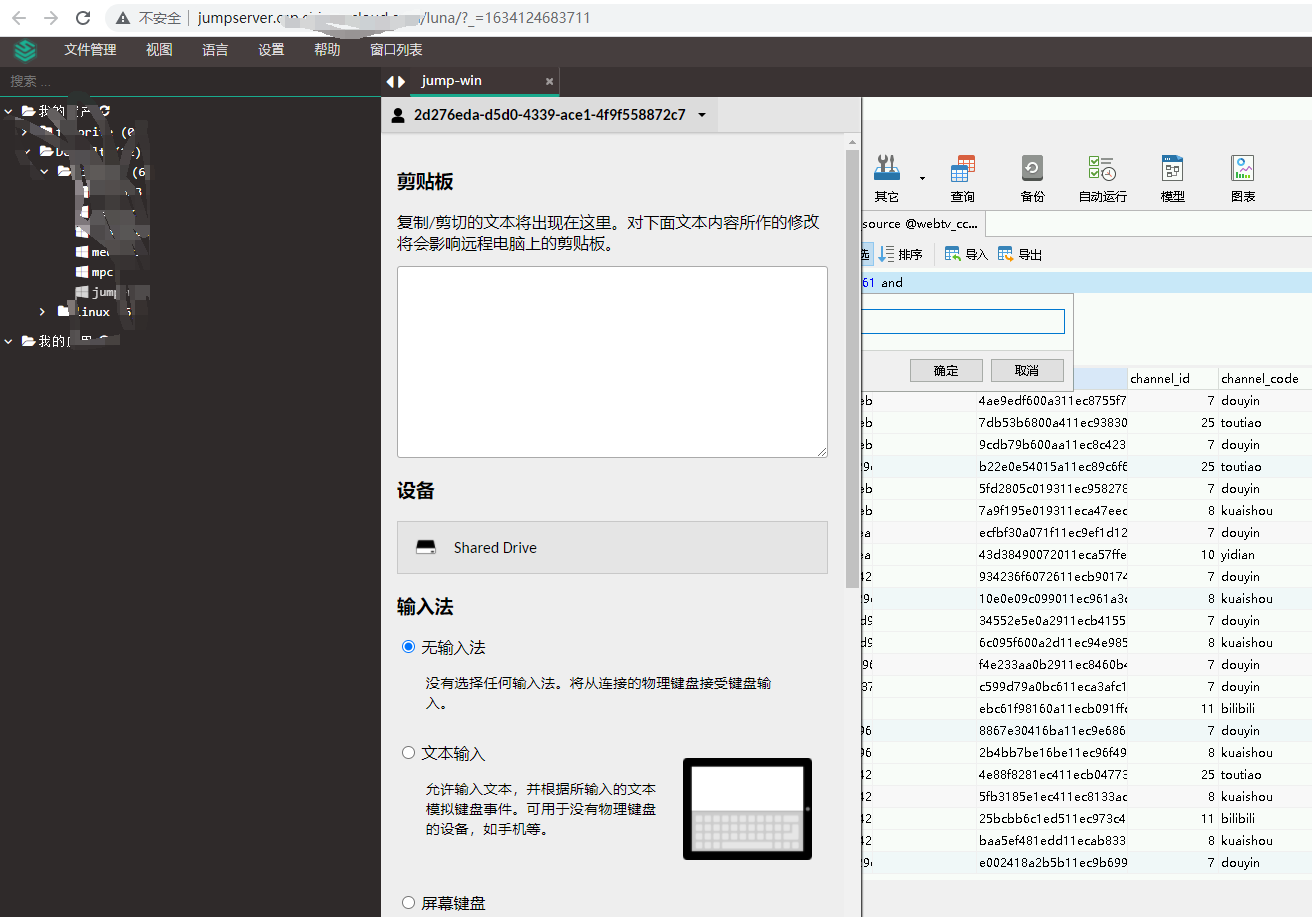The image size is (1312, 917).
Task: Click the JumpServer logo icon
Action: pyautogui.click(x=25, y=50)
